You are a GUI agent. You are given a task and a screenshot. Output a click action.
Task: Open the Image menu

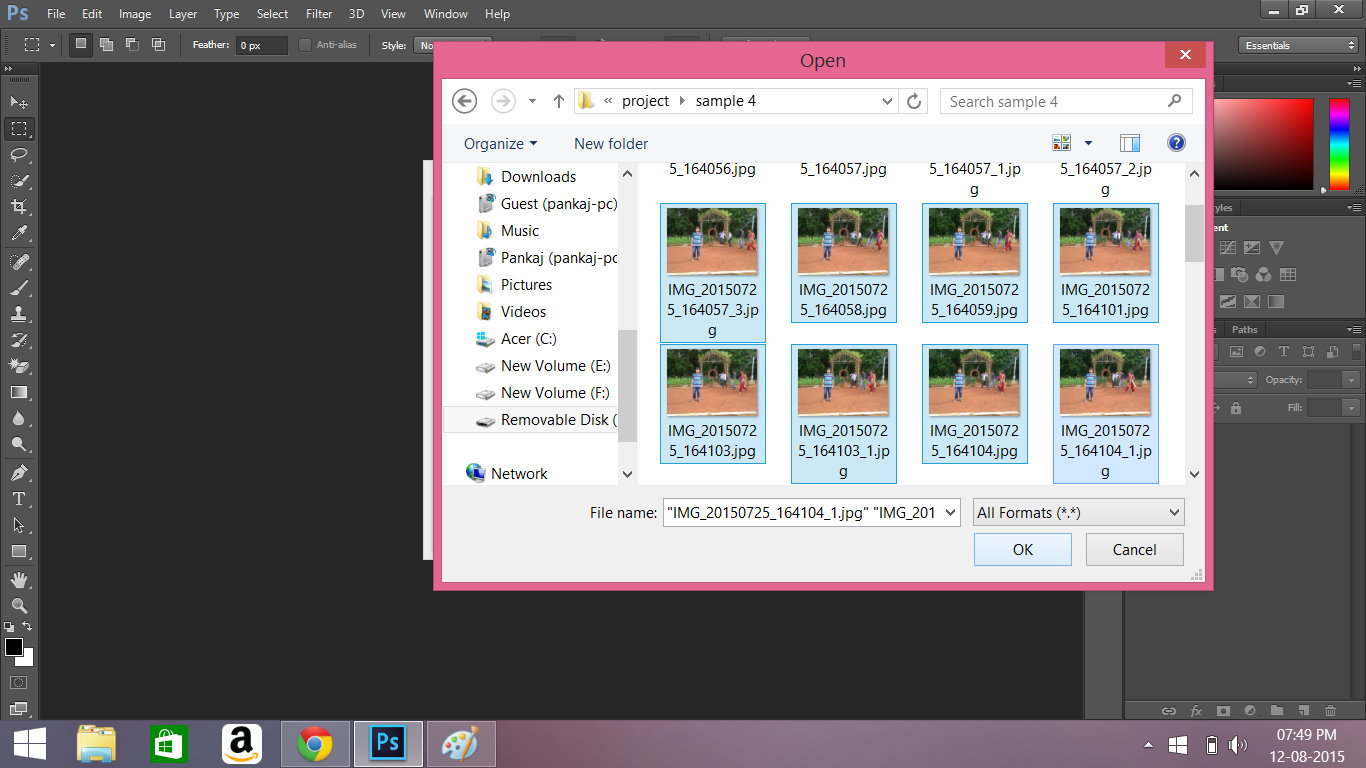(x=135, y=14)
